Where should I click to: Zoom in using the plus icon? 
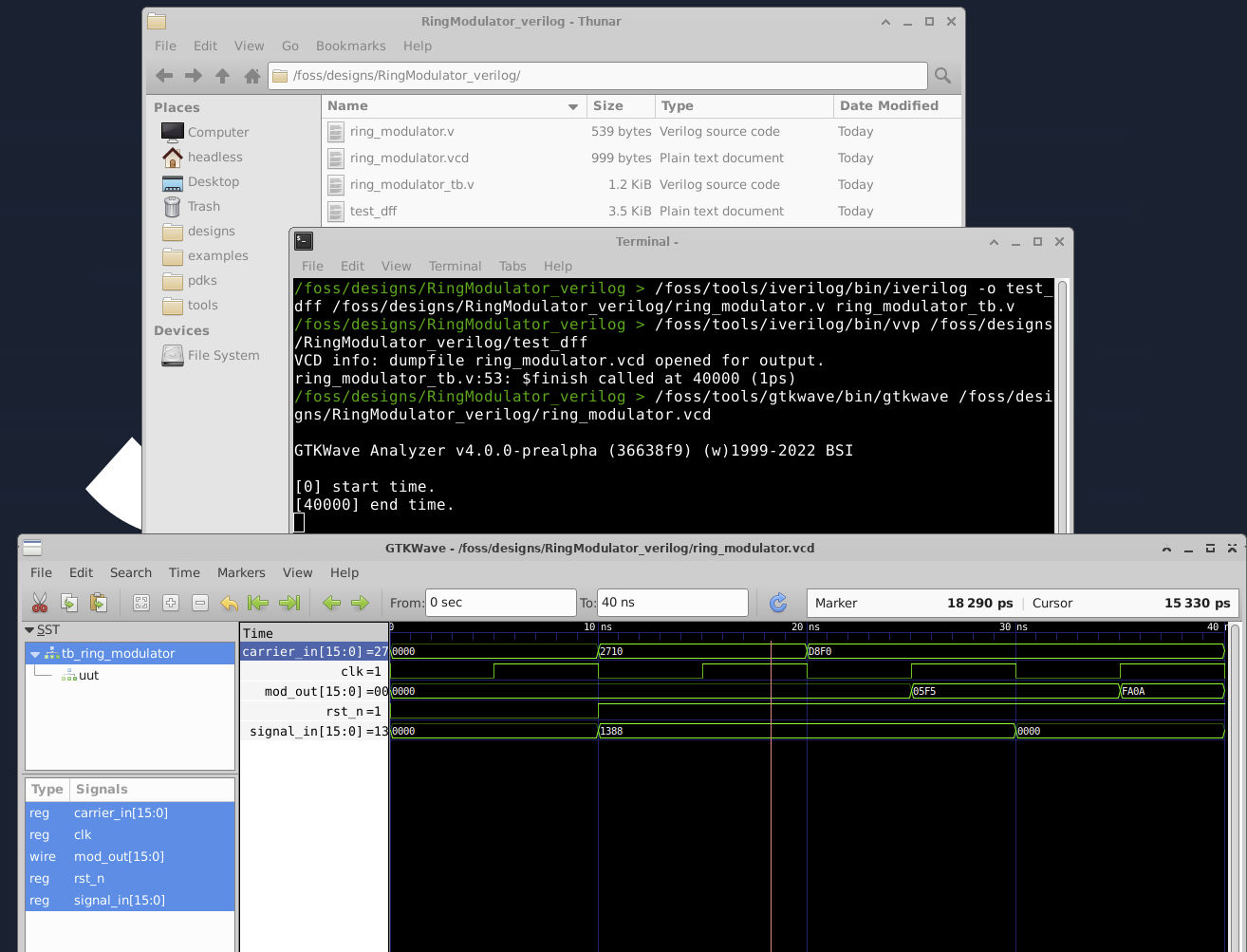click(171, 603)
